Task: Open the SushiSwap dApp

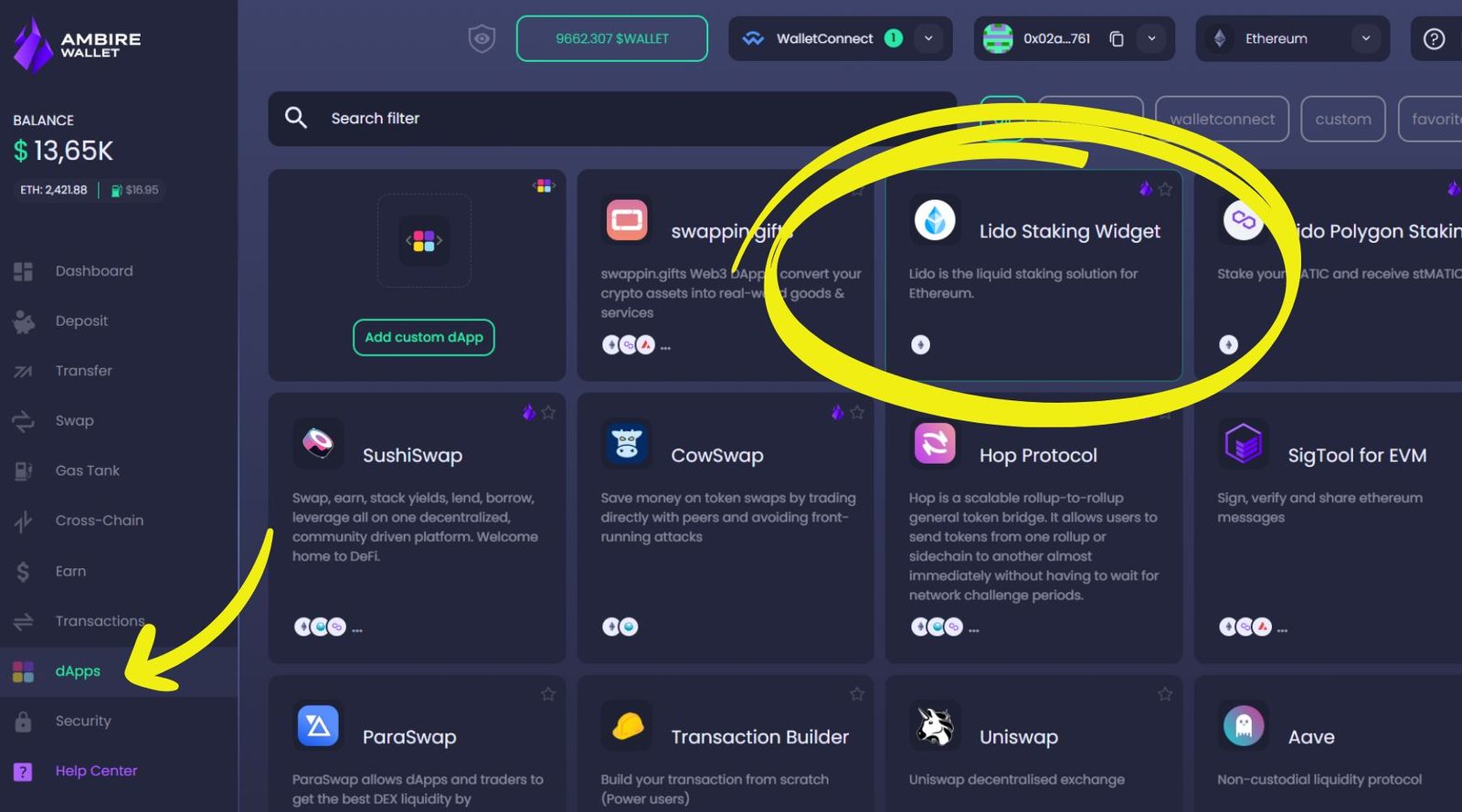Action: [x=417, y=528]
